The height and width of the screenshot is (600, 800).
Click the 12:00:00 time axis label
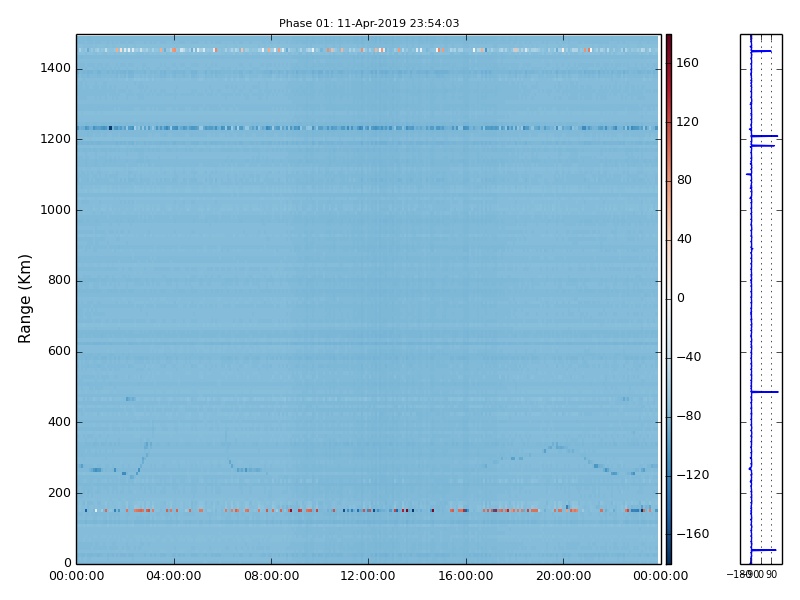point(368,576)
